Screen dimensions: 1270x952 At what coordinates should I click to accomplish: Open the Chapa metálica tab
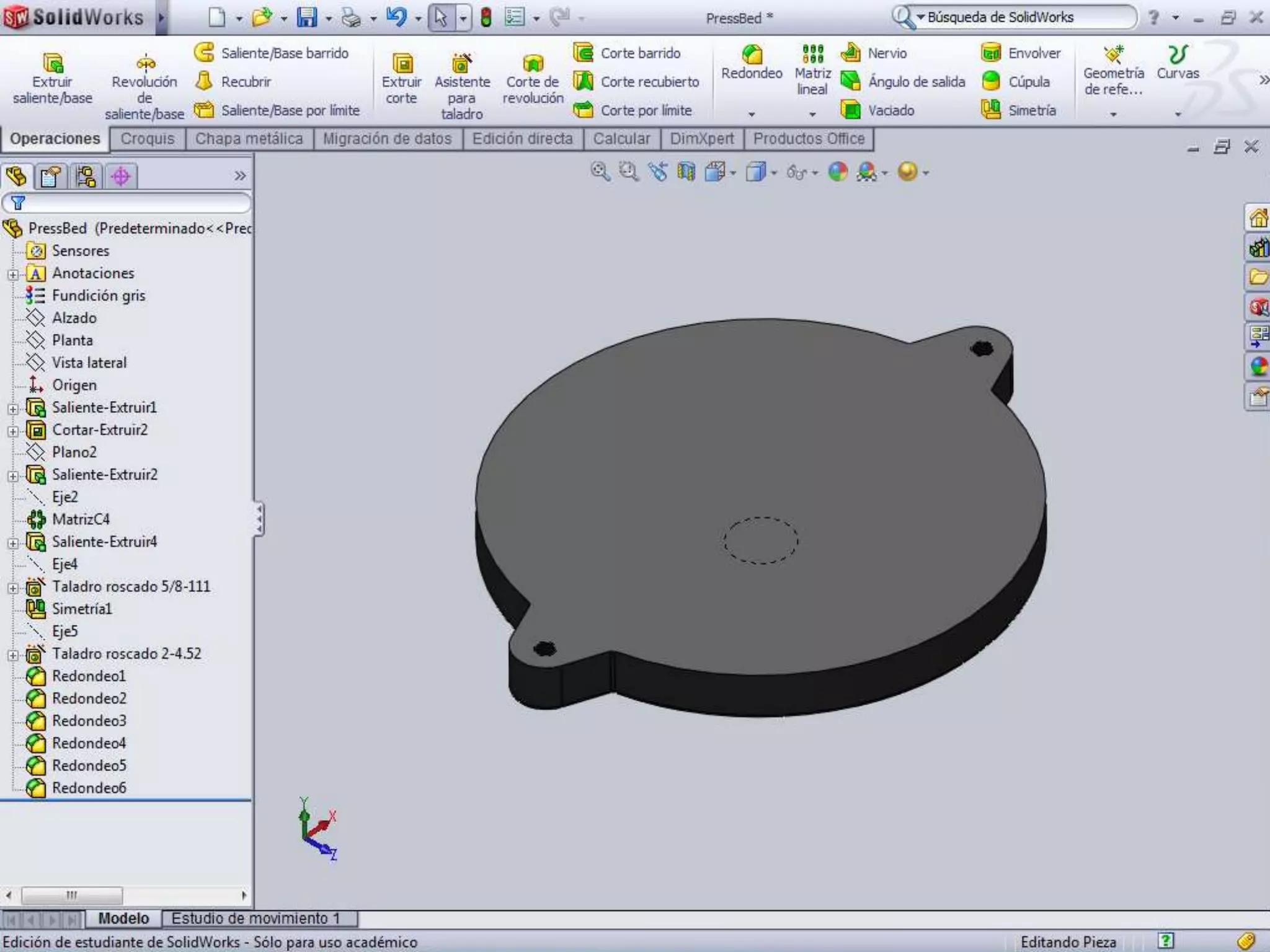[249, 139]
